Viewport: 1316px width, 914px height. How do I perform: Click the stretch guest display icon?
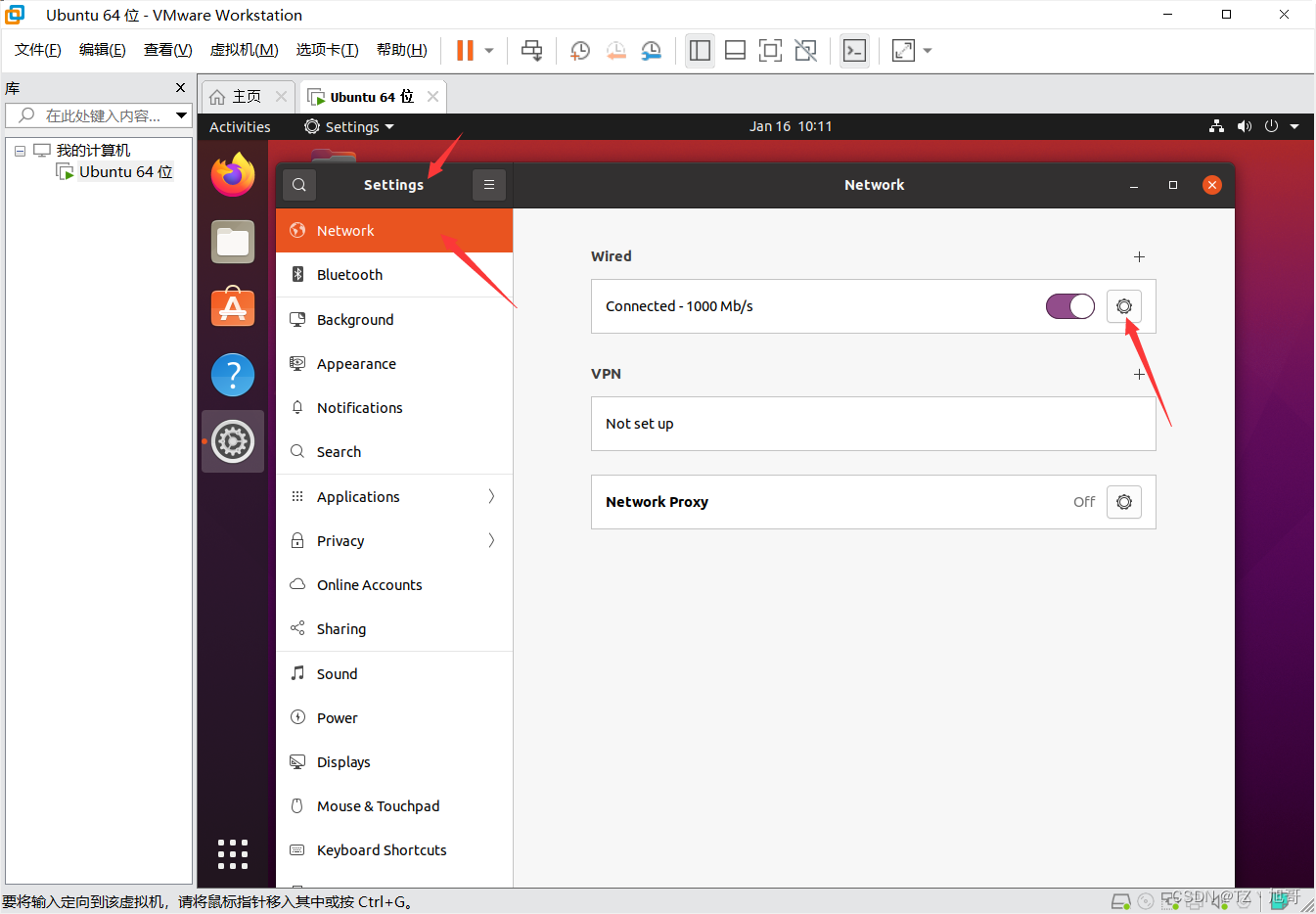click(903, 51)
